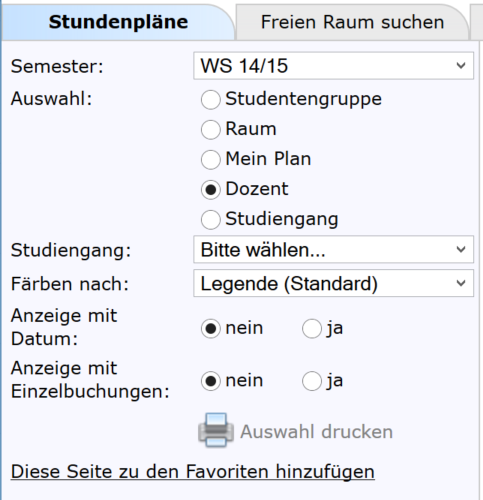483x500 pixels.
Task: Click the Legende (Standard) dropdown arrow
Action: coord(461,284)
